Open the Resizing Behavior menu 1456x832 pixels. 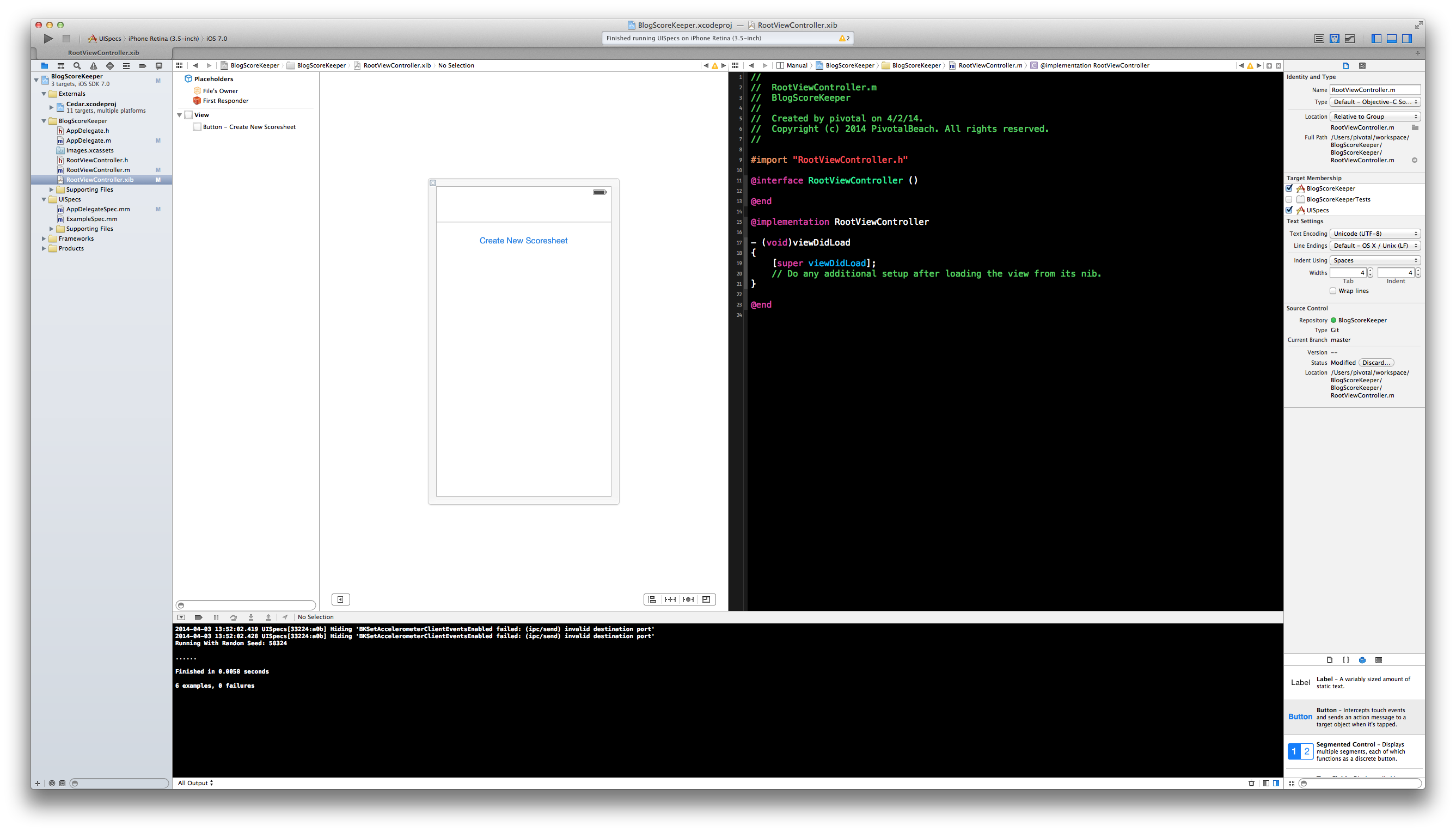tap(707, 599)
